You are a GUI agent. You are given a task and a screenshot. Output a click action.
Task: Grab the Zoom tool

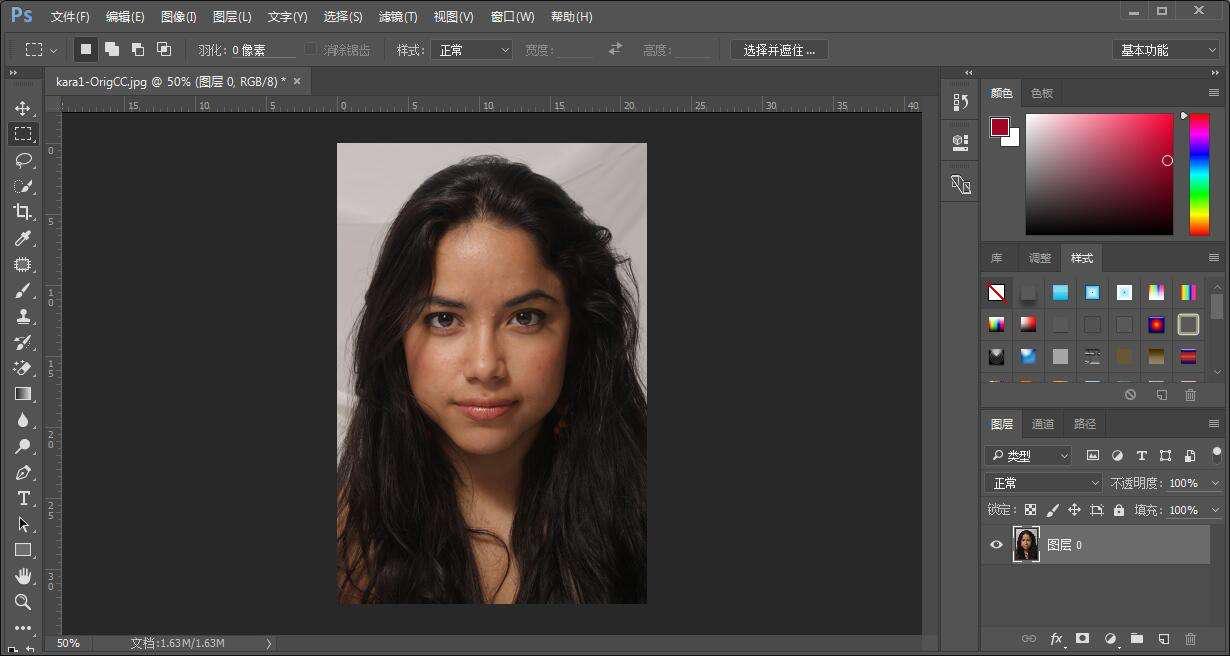point(24,602)
